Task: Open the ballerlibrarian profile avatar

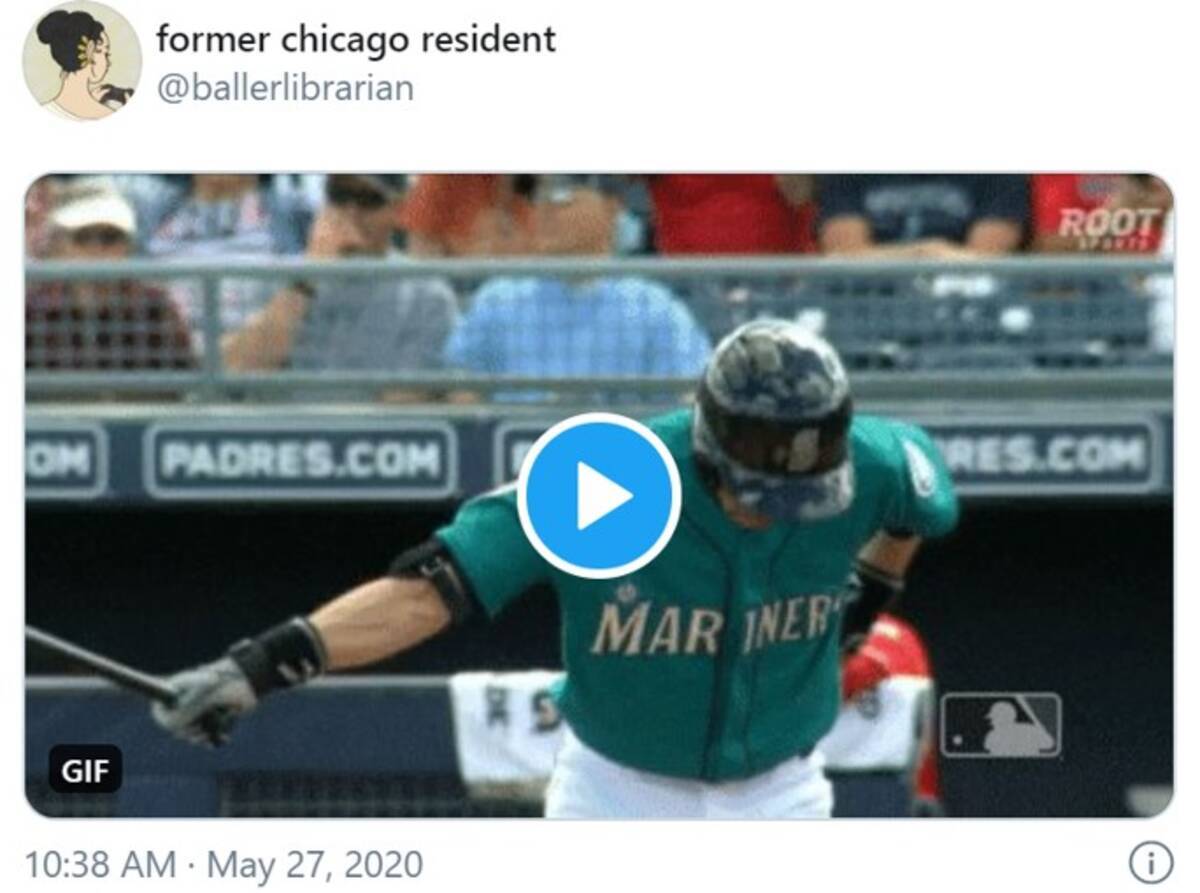Action: [82, 60]
